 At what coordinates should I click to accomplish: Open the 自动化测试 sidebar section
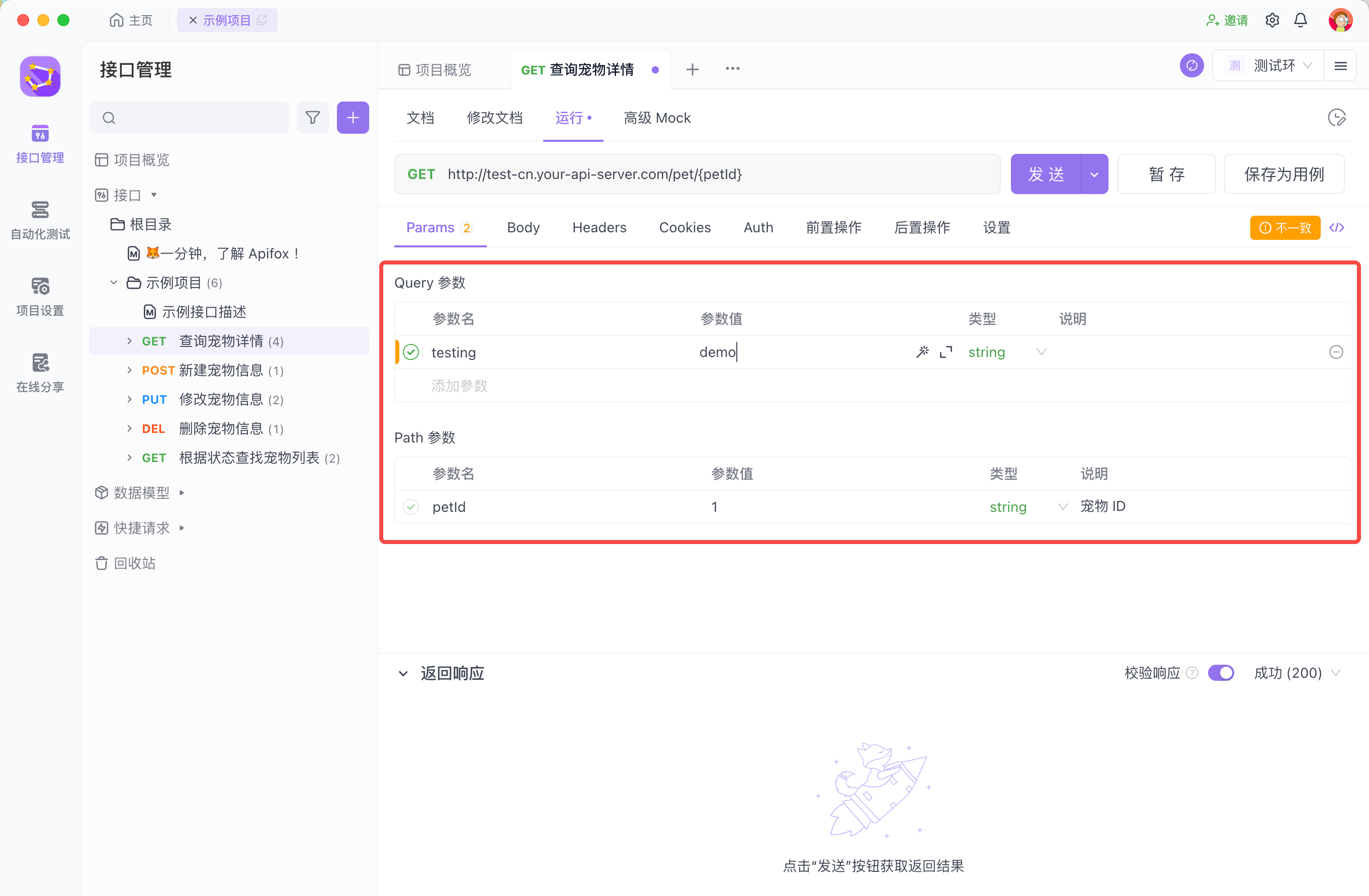[x=40, y=220]
